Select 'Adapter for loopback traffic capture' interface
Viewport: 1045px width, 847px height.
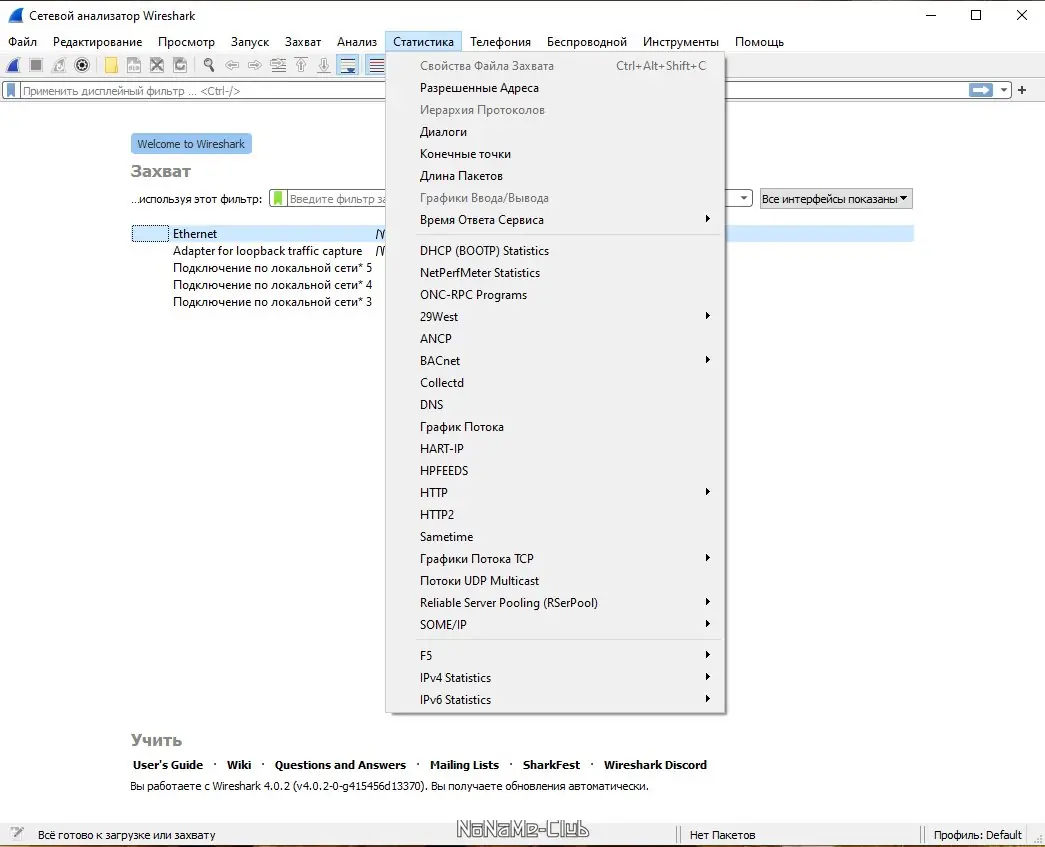[x=267, y=251]
